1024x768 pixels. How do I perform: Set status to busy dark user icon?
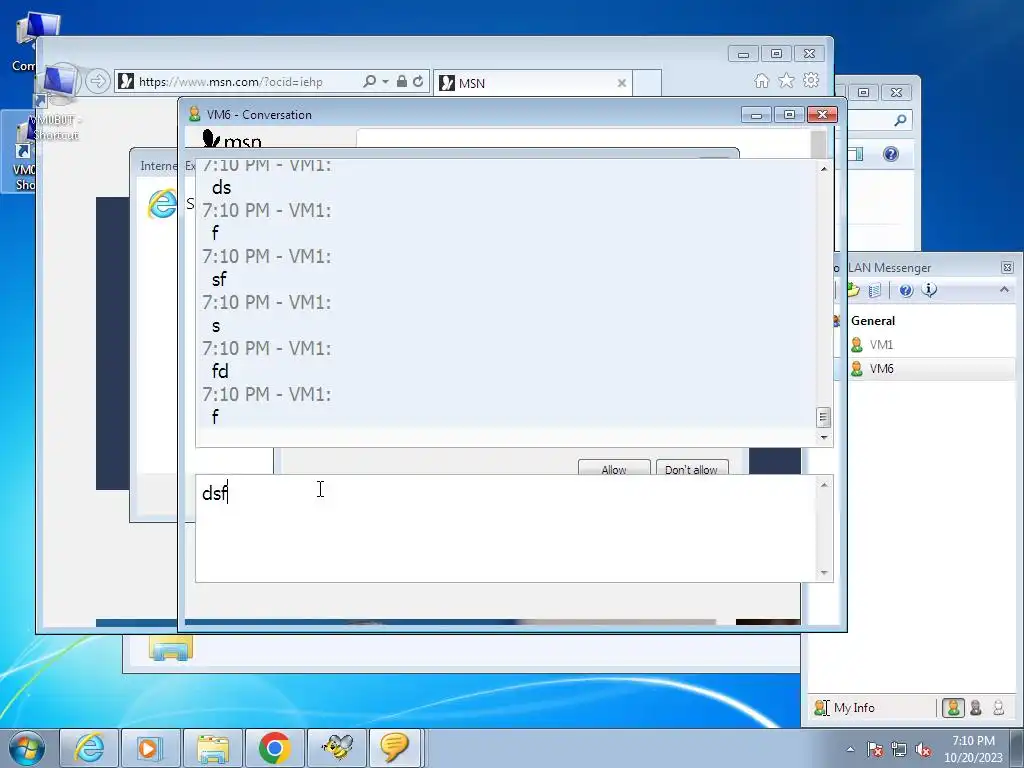click(976, 708)
